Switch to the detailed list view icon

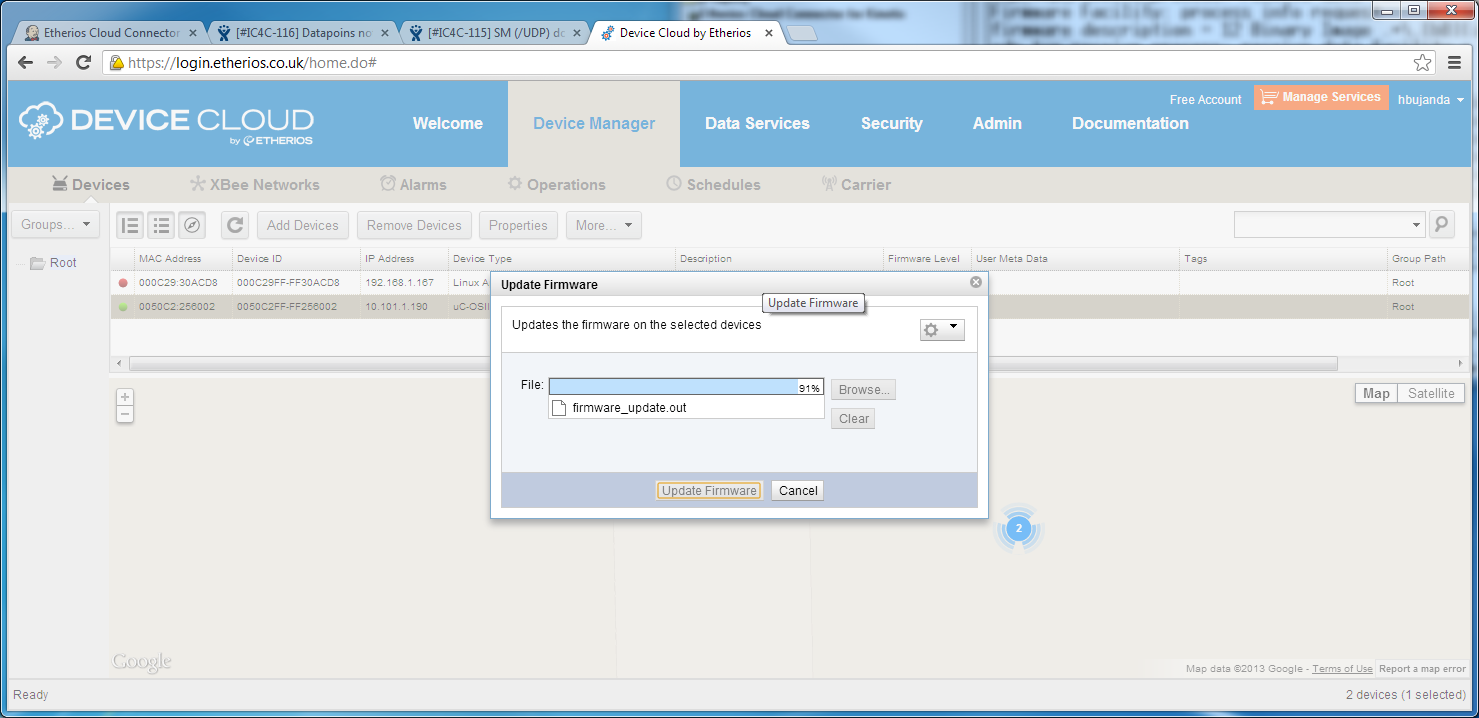coord(130,225)
